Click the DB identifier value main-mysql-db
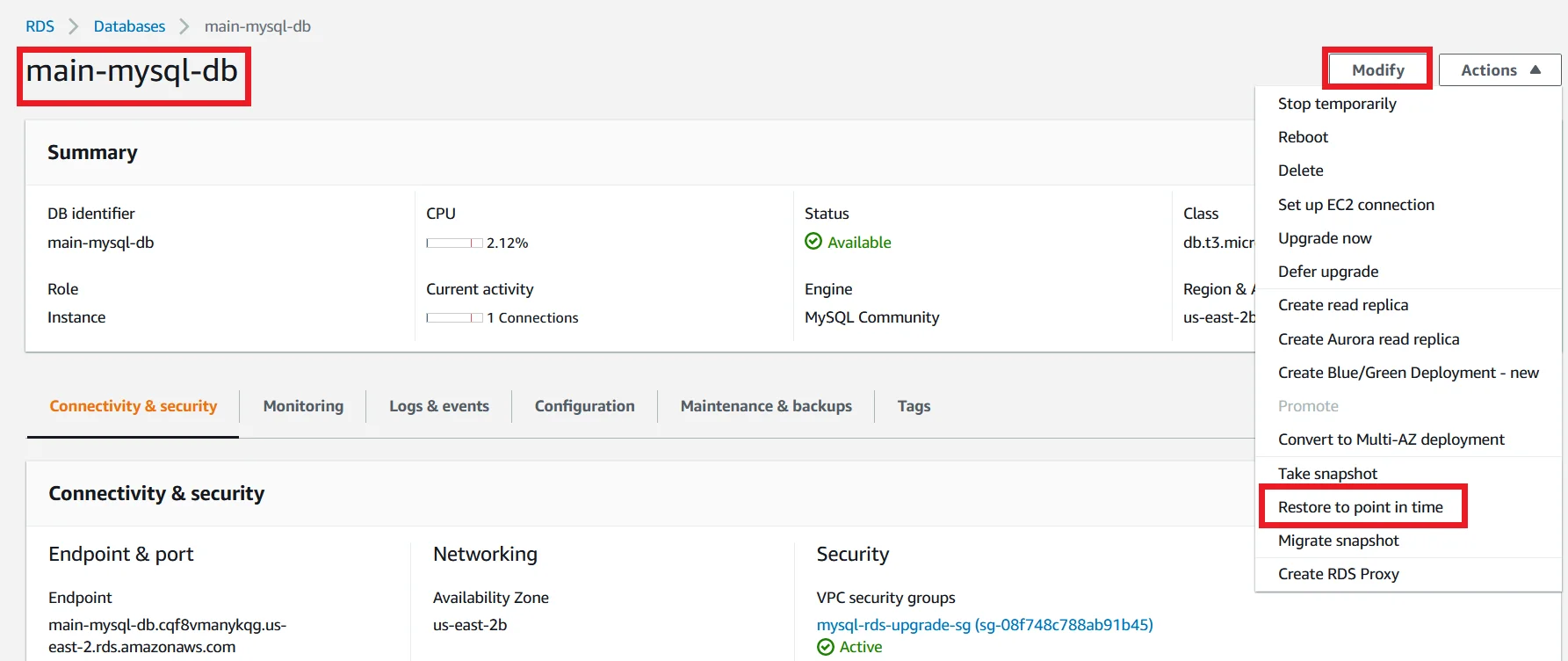The height and width of the screenshot is (661, 1568). [x=100, y=243]
